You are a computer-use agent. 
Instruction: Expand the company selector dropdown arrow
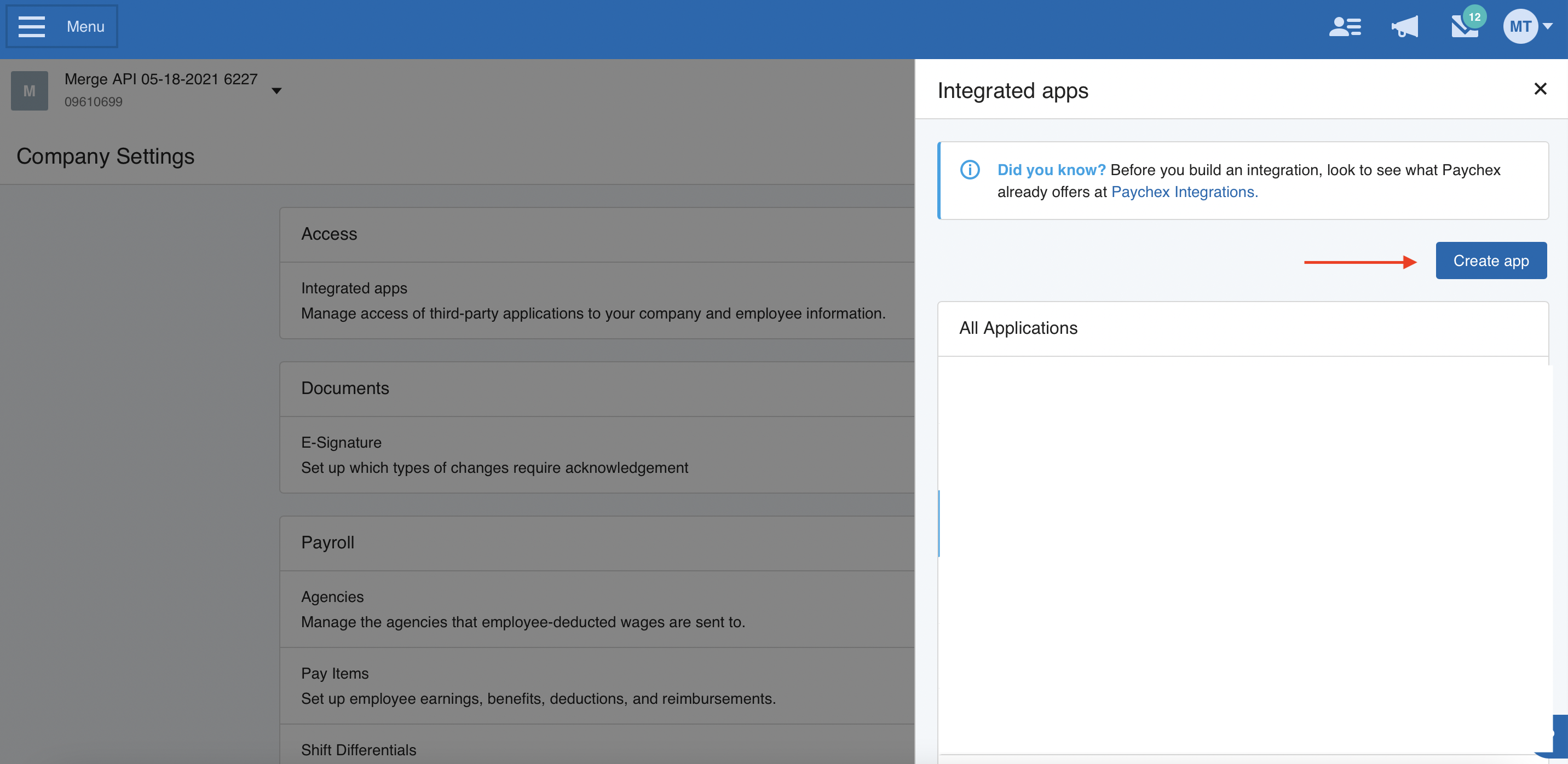tap(276, 91)
